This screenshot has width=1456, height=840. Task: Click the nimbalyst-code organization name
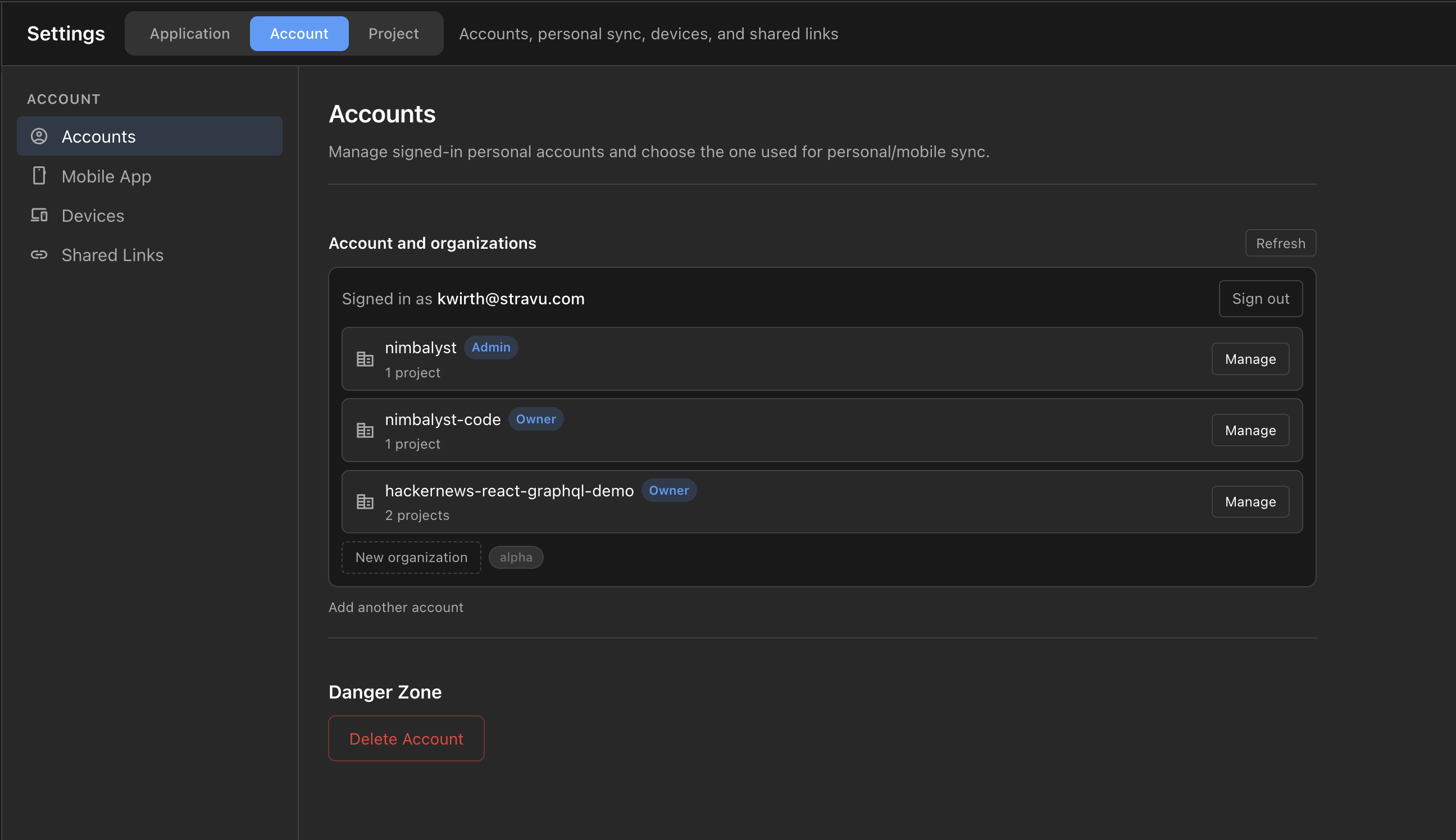click(443, 419)
